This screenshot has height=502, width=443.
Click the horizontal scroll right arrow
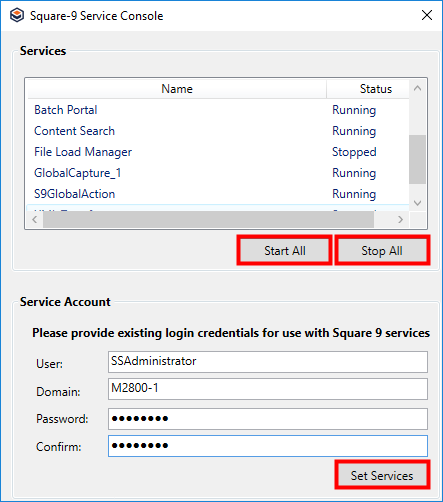(400, 219)
